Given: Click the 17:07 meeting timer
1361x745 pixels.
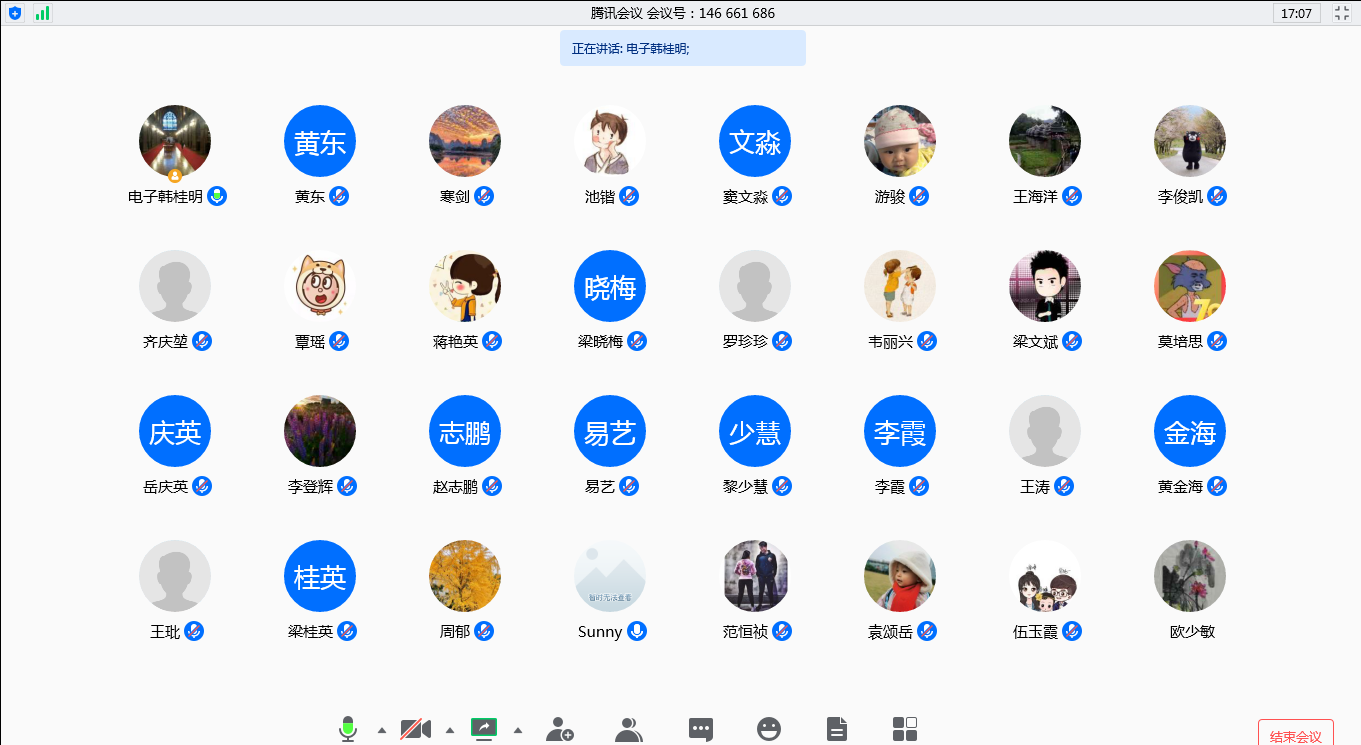Looking at the screenshot, I should pyautogui.click(x=1296, y=13).
